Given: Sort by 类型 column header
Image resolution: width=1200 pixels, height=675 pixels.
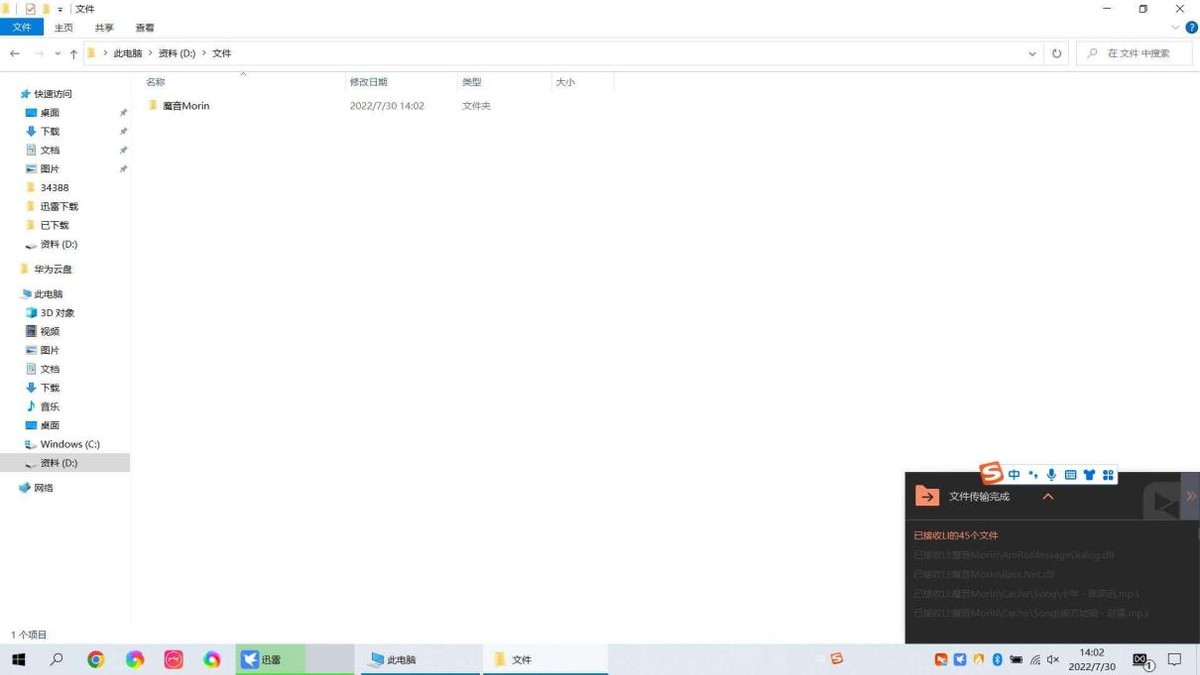Looking at the screenshot, I should tap(471, 82).
